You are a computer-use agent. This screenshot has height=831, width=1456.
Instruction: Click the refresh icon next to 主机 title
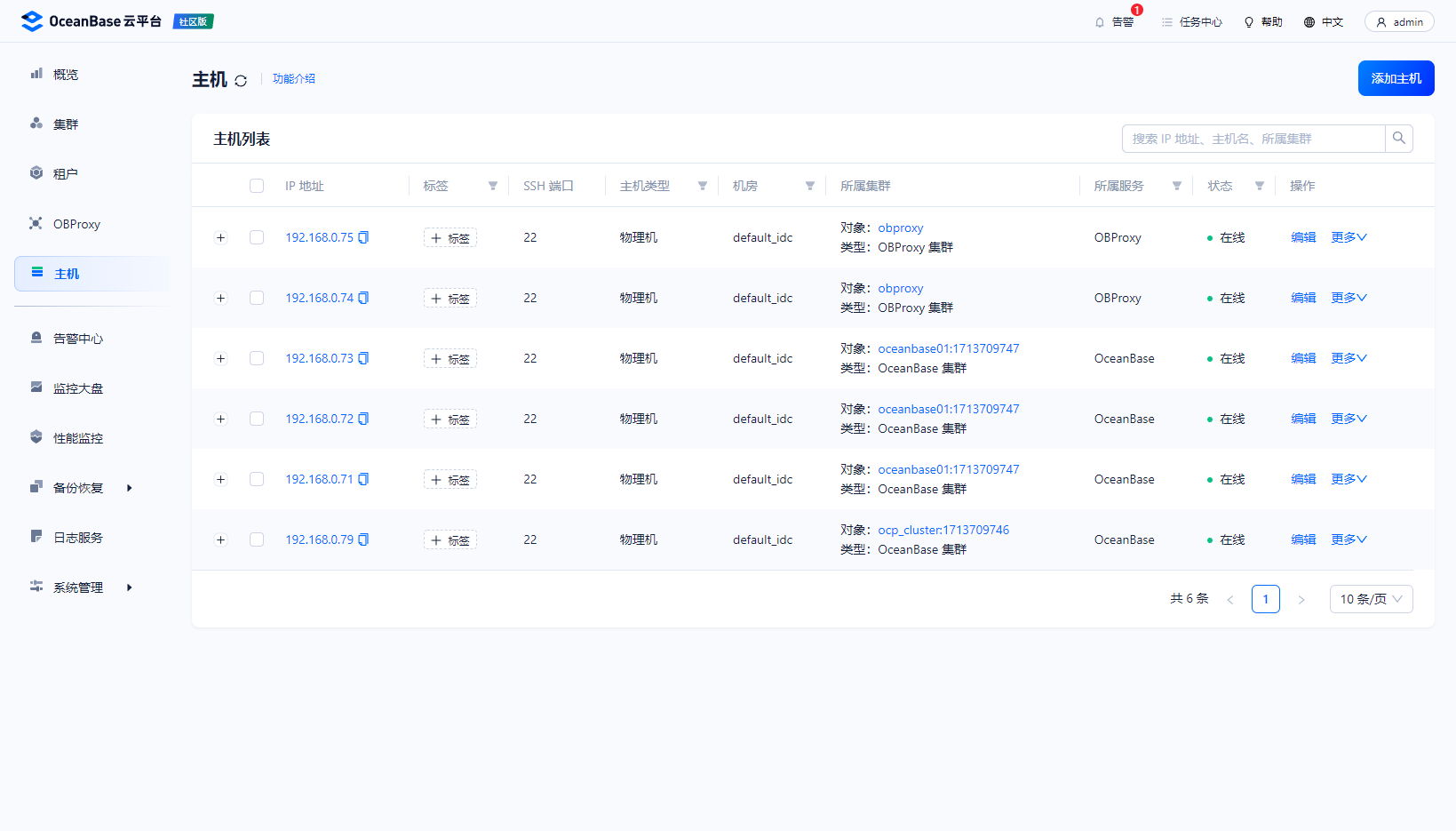[x=241, y=80]
